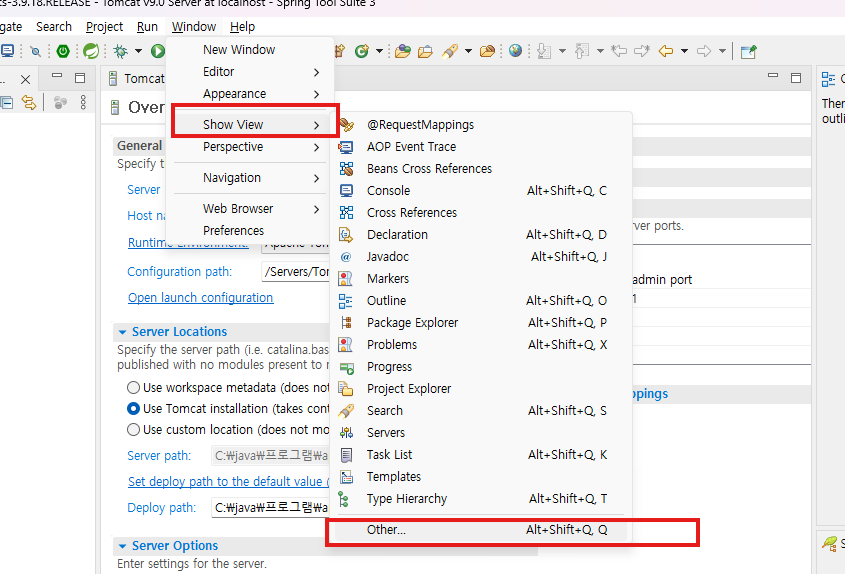845x574 pixels.
Task: Open the debug icon dropdown arrow
Action: 138,51
